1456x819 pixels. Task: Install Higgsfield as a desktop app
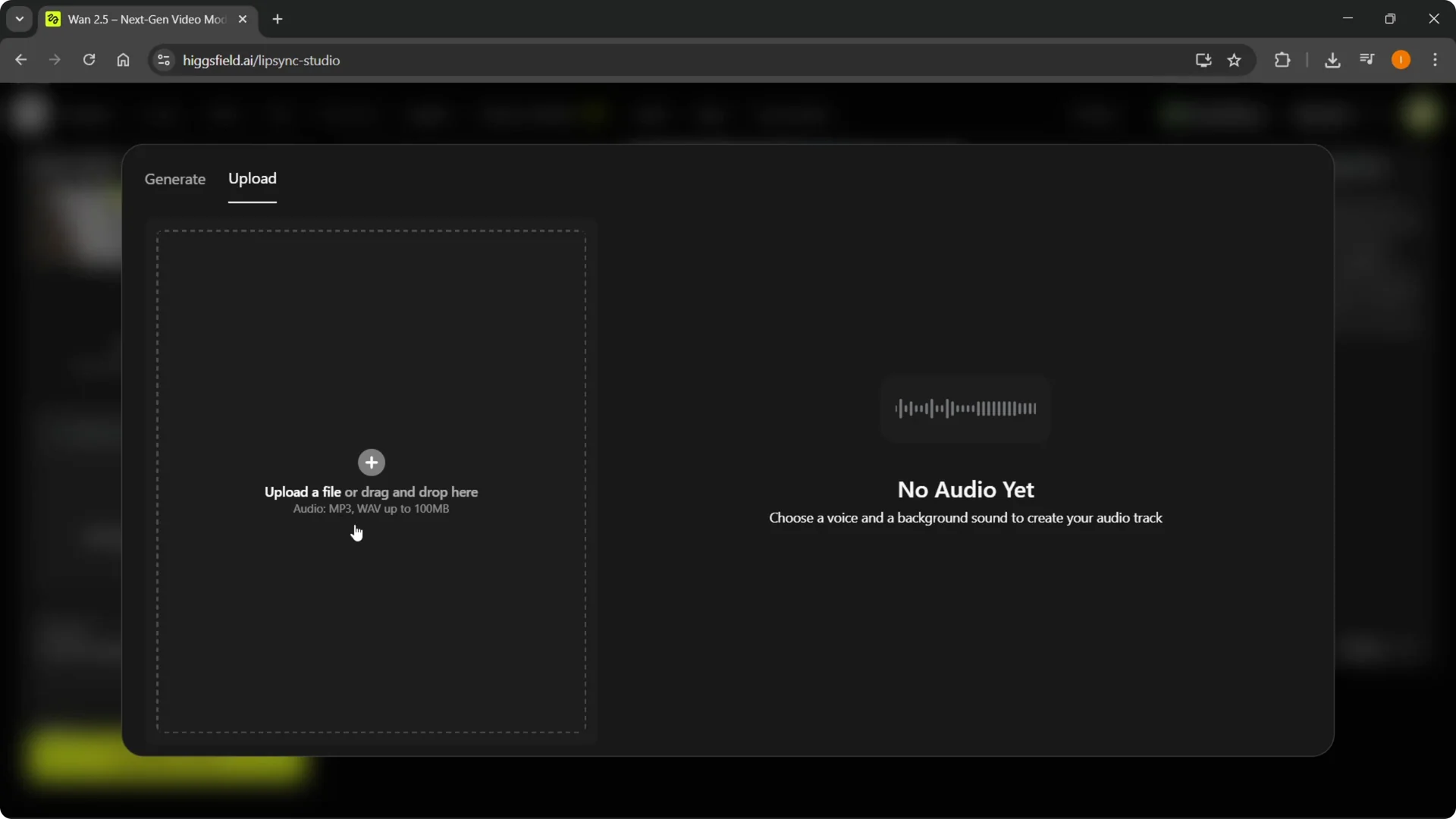1203,60
